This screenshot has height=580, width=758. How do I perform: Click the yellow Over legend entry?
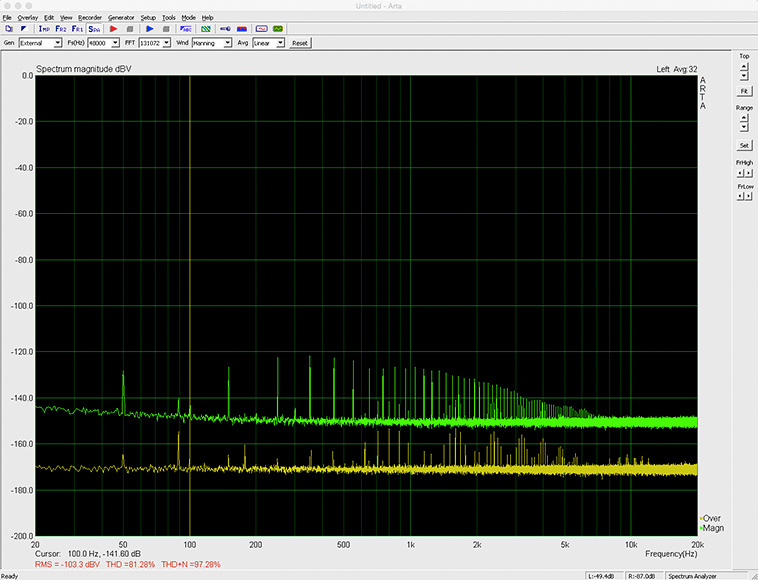[710, 518]
